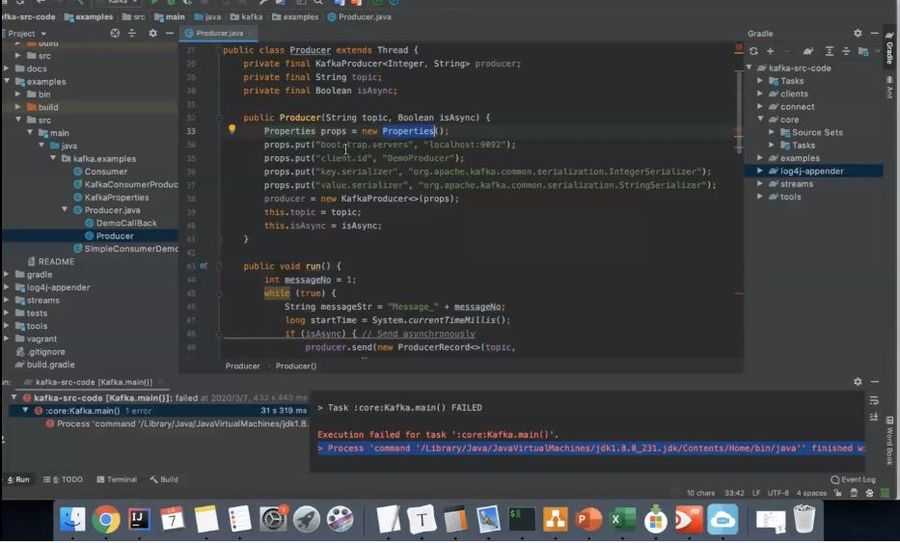900x543 pixels.
Task: Select the kafka-src-code [Kafka.main()] run tab
Action: pyautogui.click(x=94, y=382)
